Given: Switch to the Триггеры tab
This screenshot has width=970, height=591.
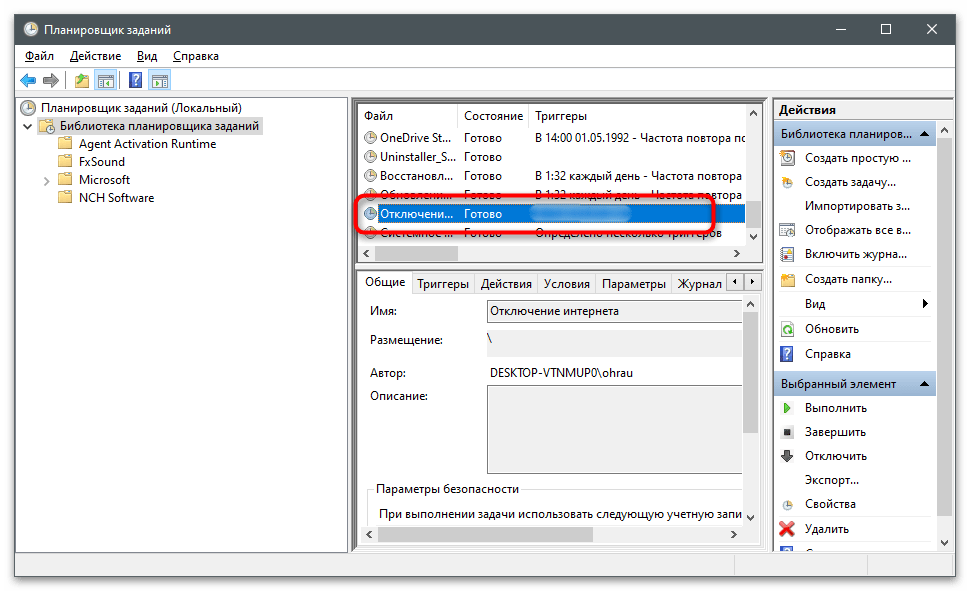Looking at the screenshot, I should click(442, 283).
